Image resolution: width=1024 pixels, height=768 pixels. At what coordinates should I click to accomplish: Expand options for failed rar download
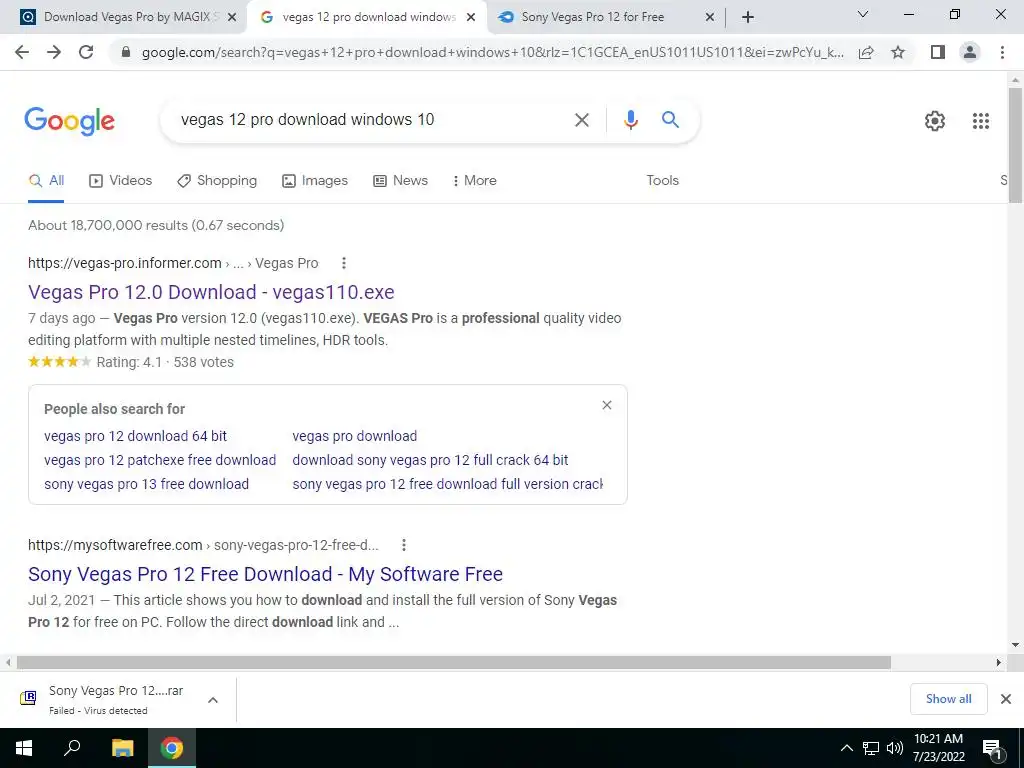click(212, 700)
